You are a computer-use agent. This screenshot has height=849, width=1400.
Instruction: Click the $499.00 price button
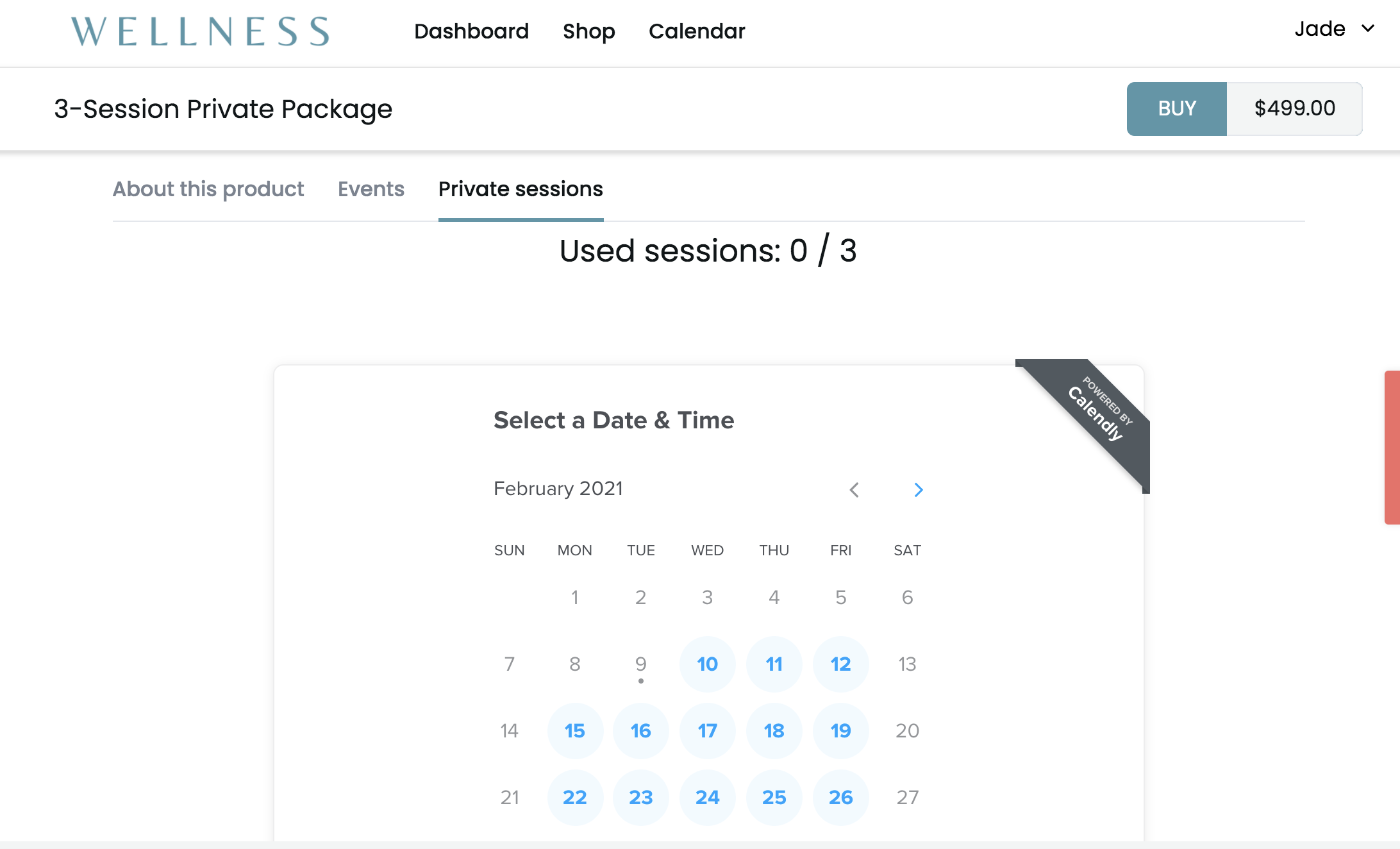(x=1294, y=108)
